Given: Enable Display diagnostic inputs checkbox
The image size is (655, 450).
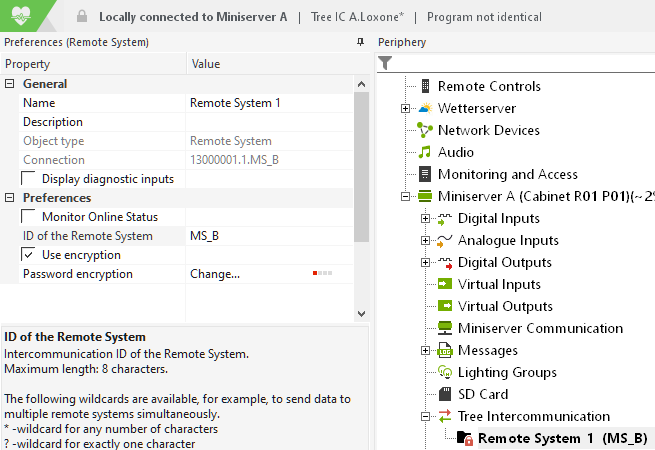Looking at the screenshot, I should point(29,179).
